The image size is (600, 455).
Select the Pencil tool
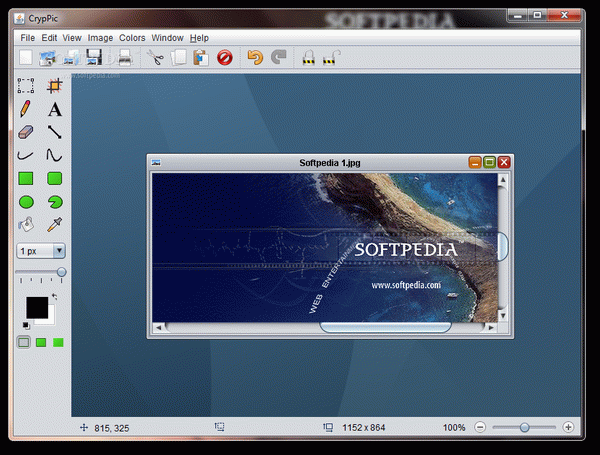coord(26,109)
